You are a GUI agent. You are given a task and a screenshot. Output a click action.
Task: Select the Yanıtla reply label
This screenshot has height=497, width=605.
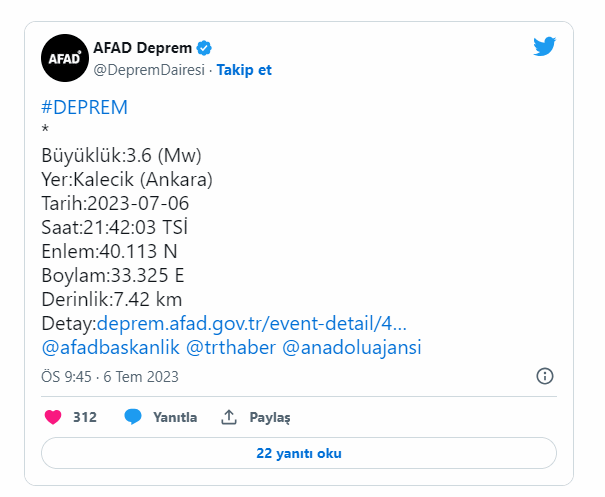coord(175,417)
